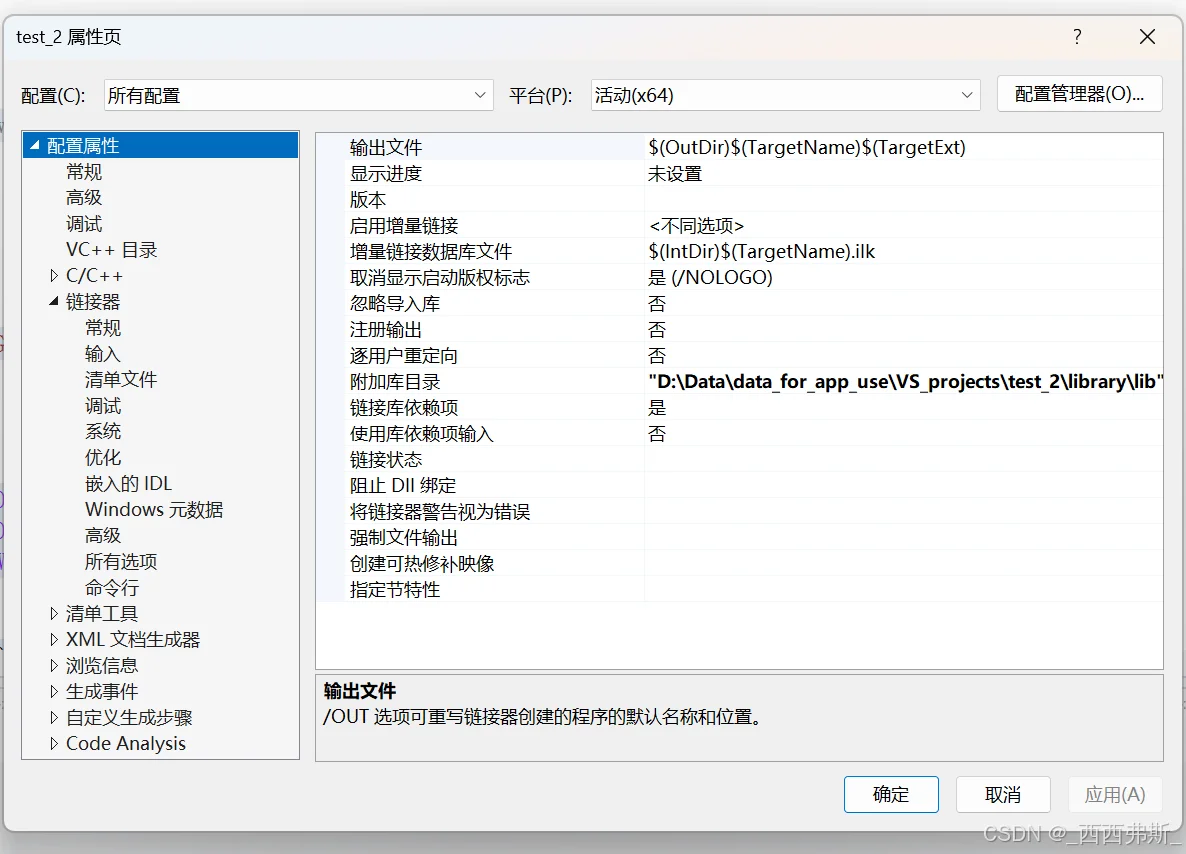
Task: Select 输入 under the linker section
Action: click(103, 353)
